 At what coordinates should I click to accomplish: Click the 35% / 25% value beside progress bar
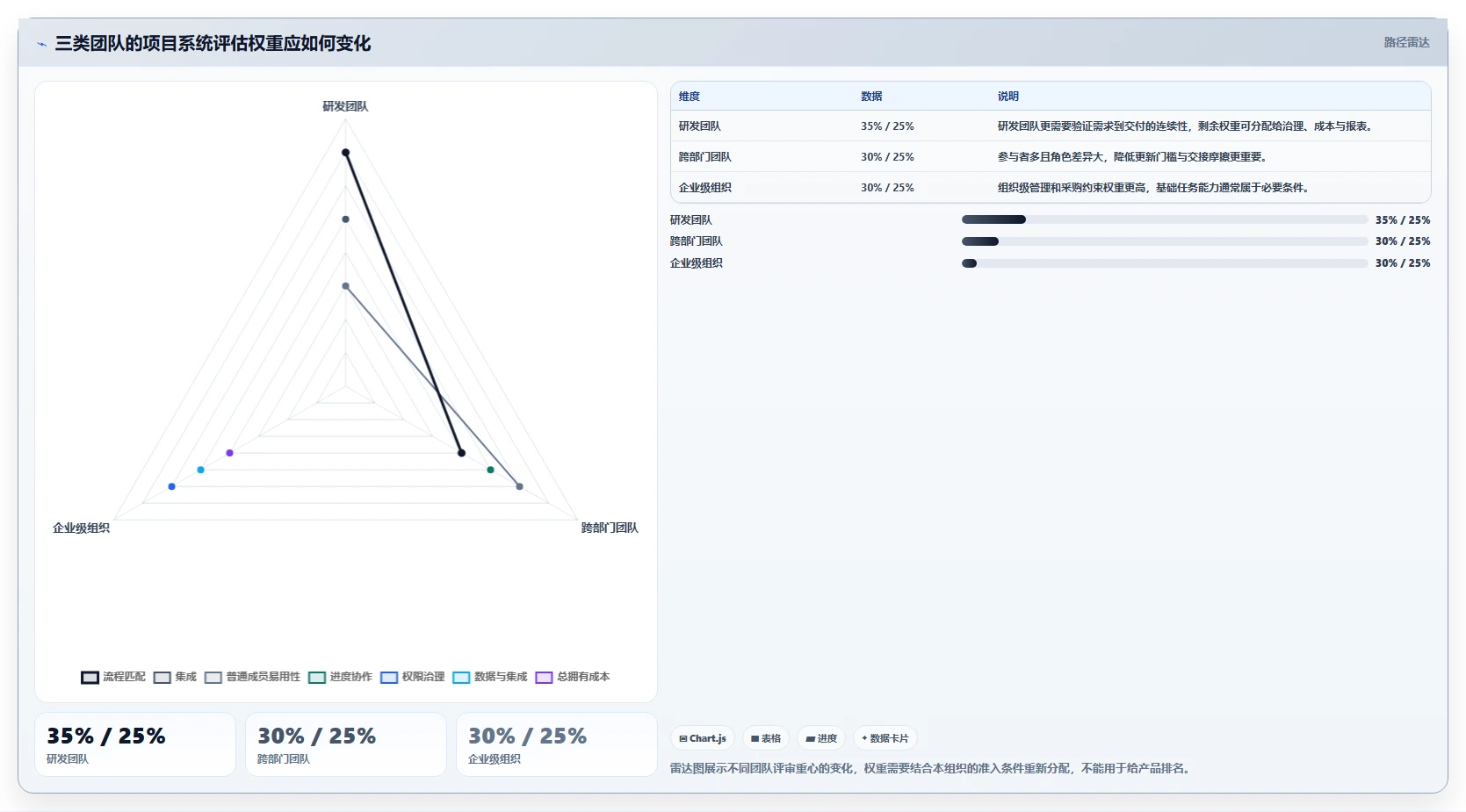pos(1403,220)
